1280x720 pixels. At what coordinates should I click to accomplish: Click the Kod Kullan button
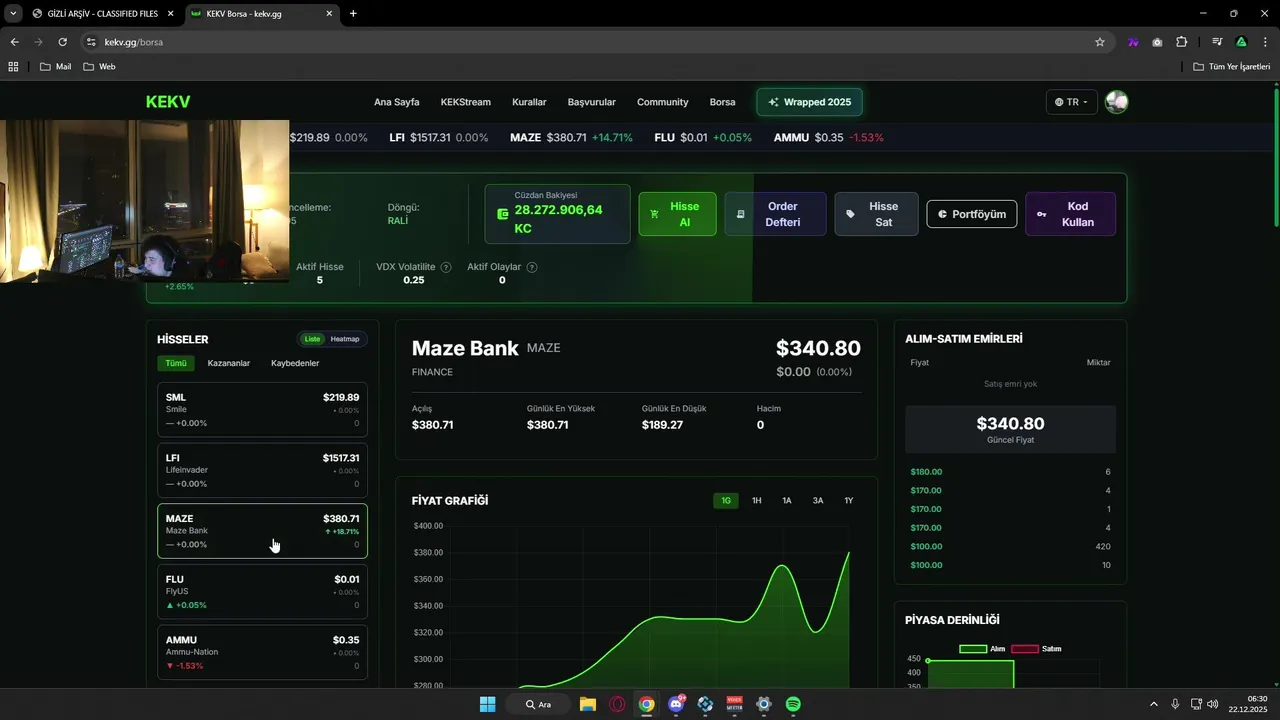click(1070, 214)
